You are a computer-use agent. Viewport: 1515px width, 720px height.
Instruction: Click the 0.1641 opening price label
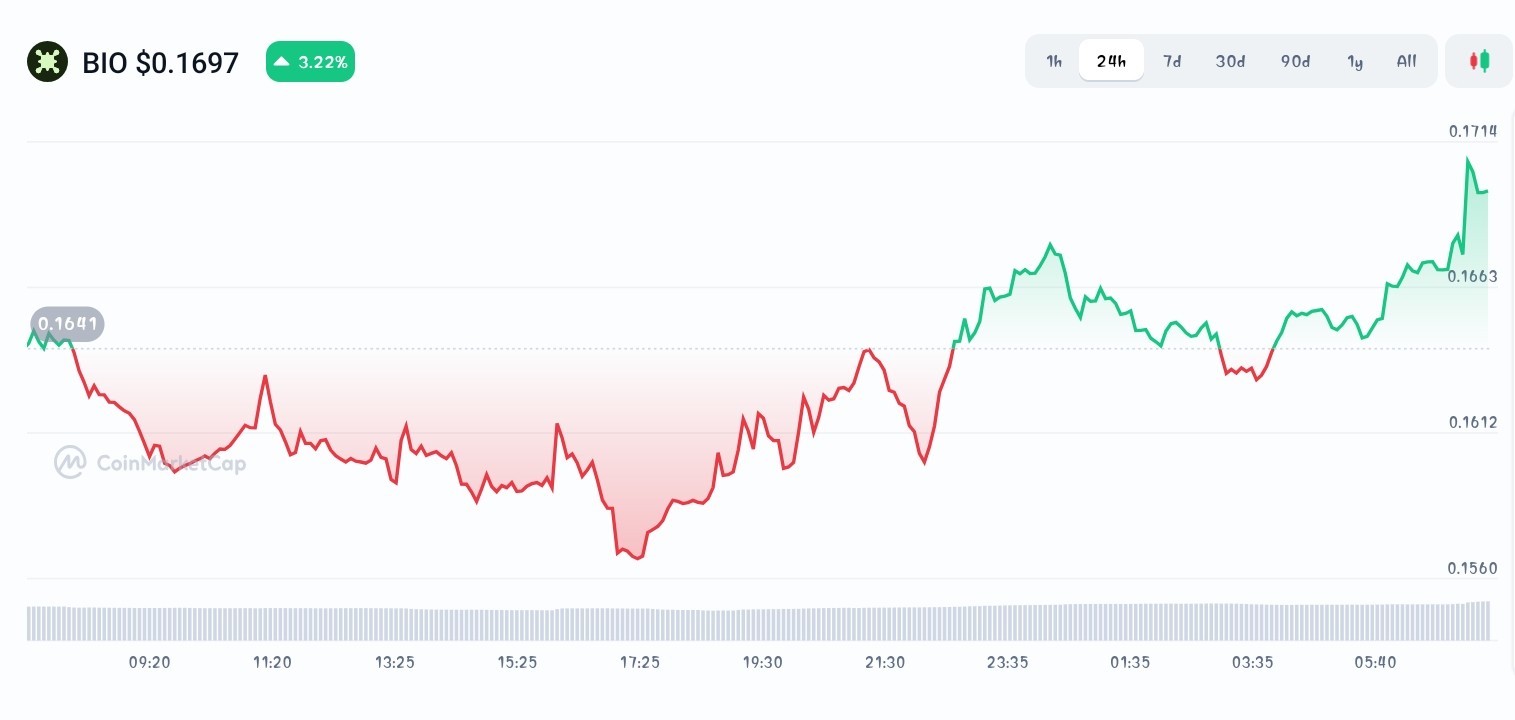click(x=67, y=324)
